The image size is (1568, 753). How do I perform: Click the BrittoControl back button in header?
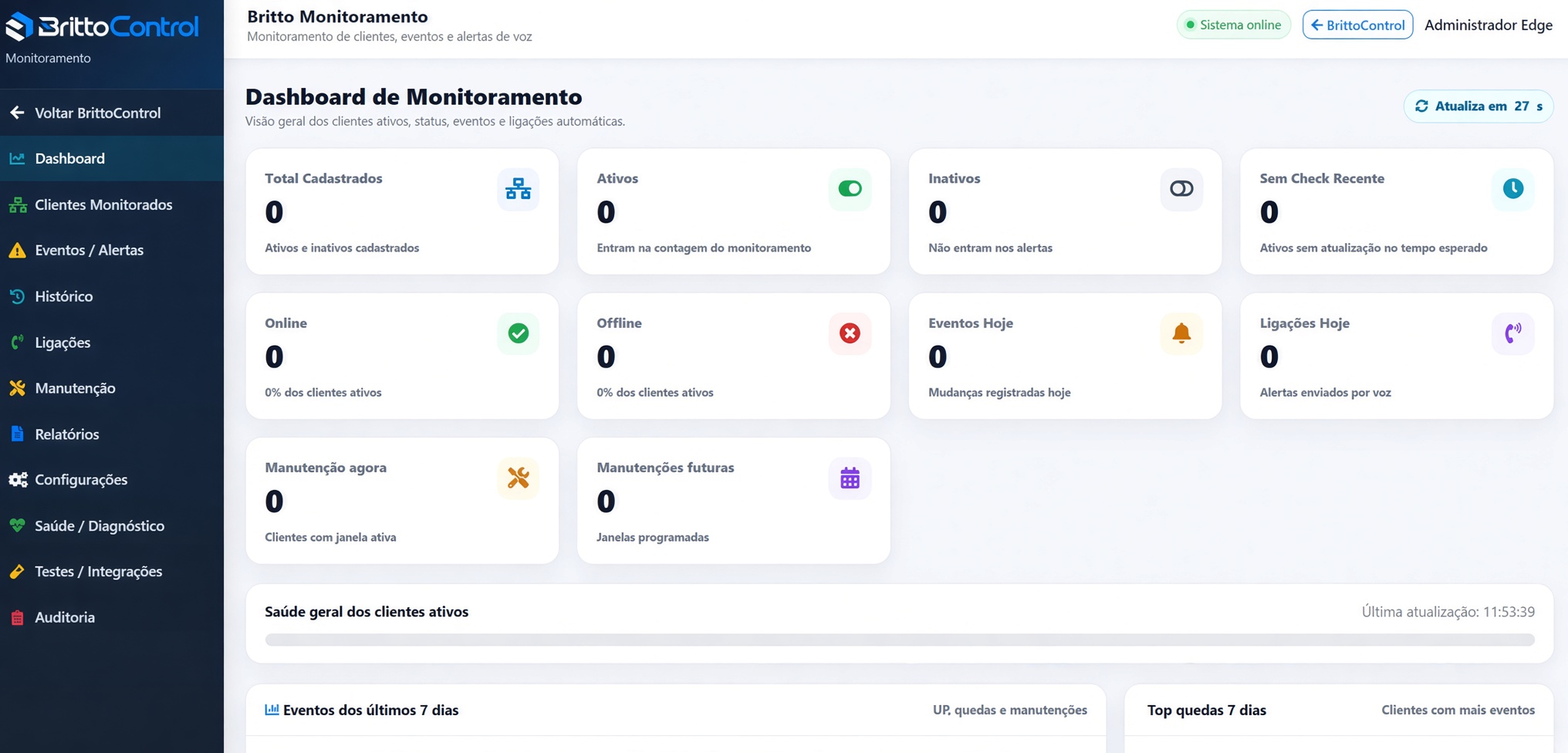(x=1357, y=25)
